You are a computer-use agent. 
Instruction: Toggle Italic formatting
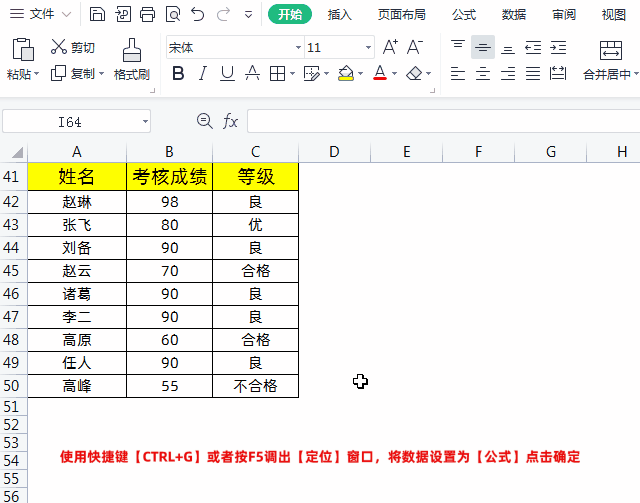(202, 73)
